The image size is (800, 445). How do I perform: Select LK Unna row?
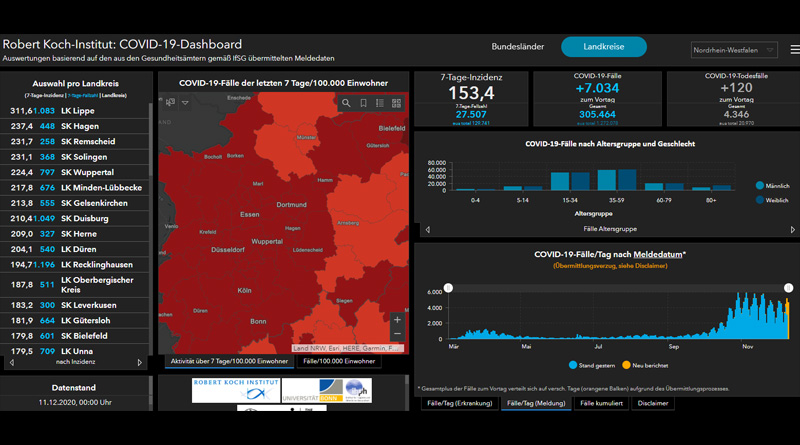pos(74,351)
